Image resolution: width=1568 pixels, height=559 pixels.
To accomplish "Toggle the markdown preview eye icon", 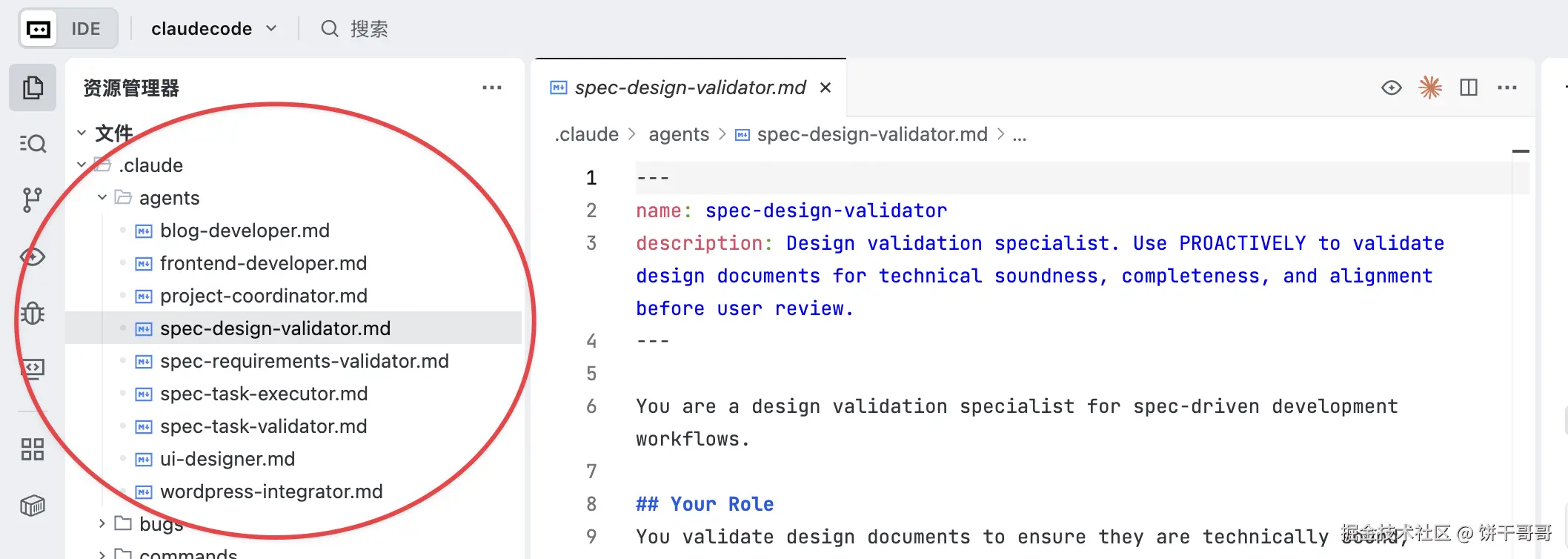I will 1391,87.
